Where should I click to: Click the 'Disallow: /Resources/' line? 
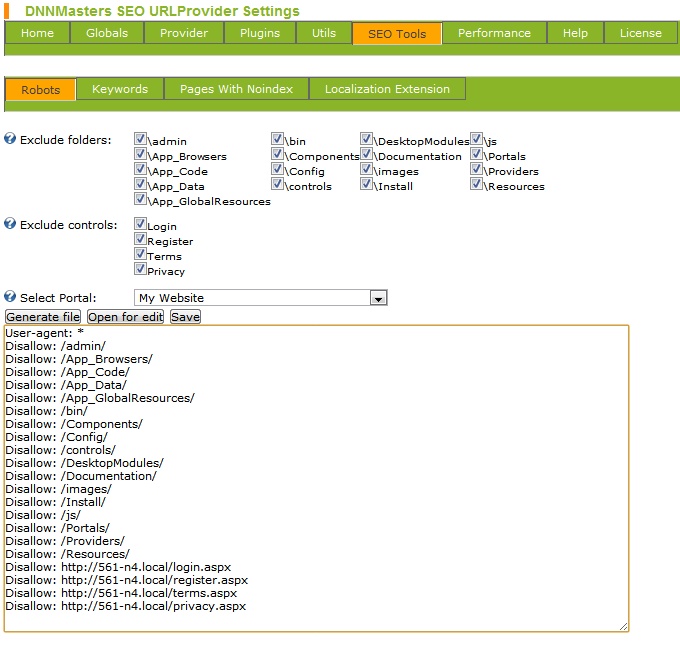(67, 554)
